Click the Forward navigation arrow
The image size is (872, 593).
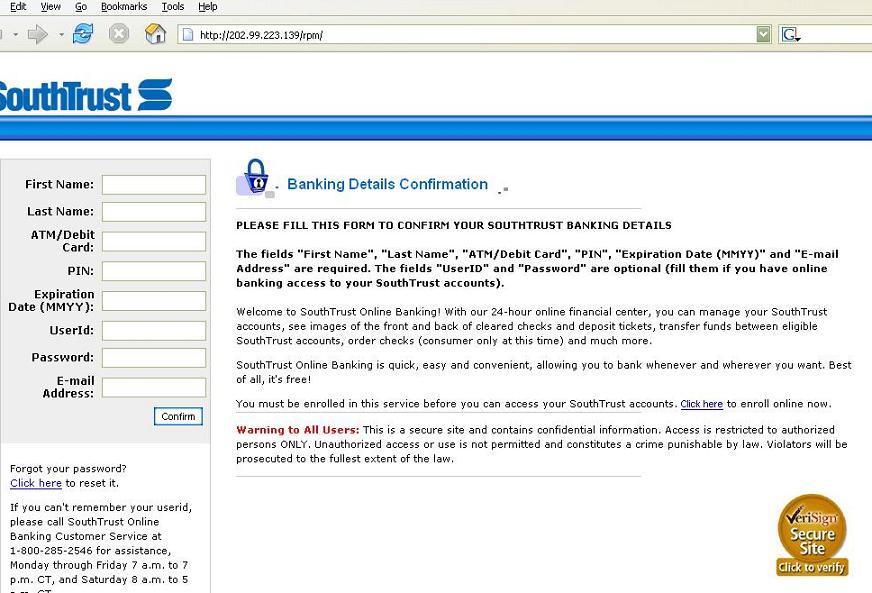(38, 35)
